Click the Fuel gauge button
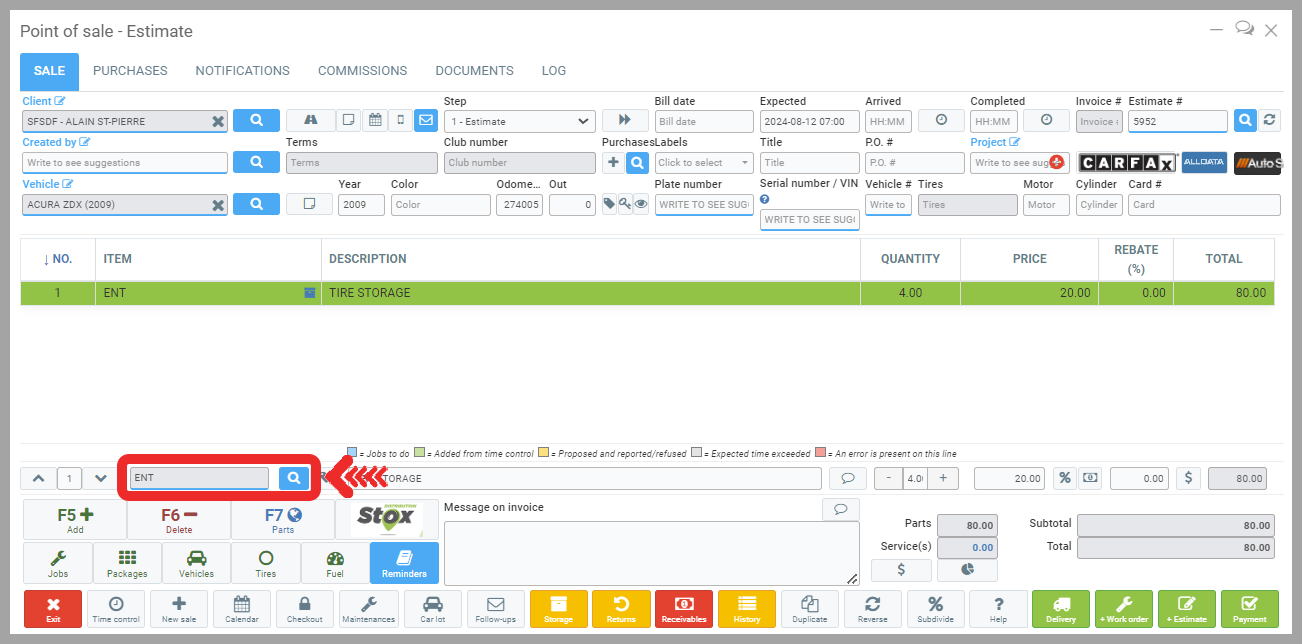 coord(335,563)
